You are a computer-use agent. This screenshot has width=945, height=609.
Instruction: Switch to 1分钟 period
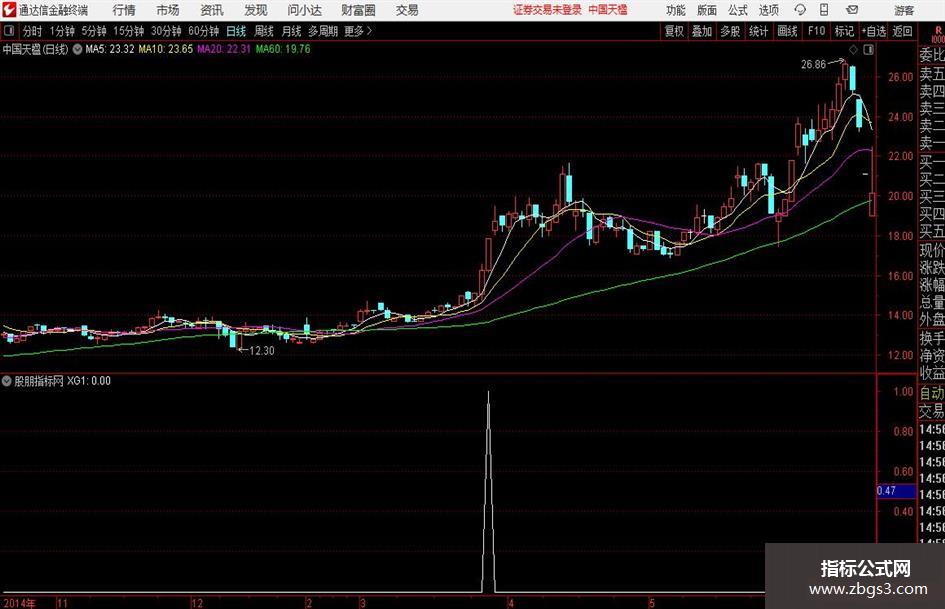[x=62, y=31]
